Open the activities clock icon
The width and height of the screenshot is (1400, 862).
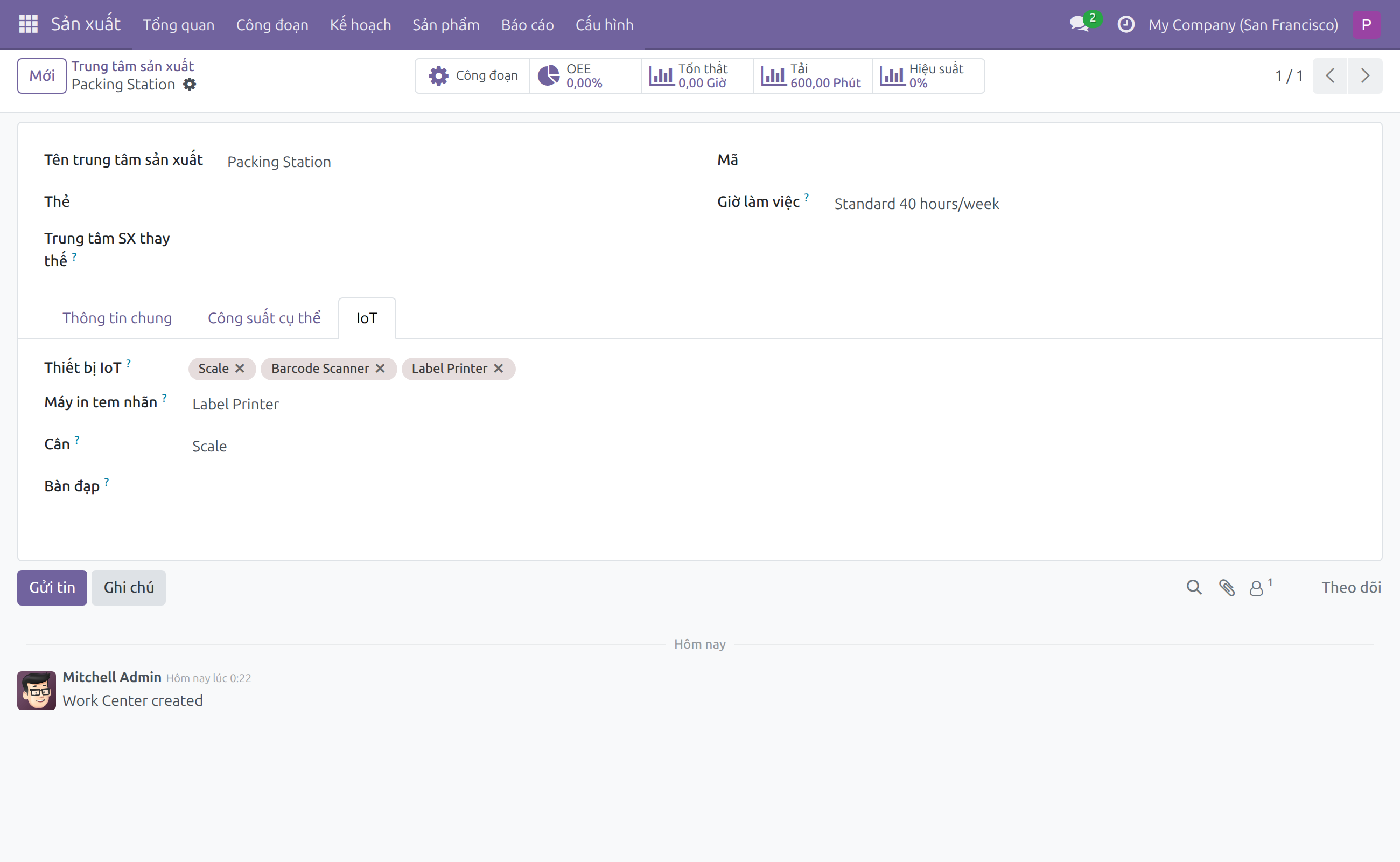(1126, 25)
